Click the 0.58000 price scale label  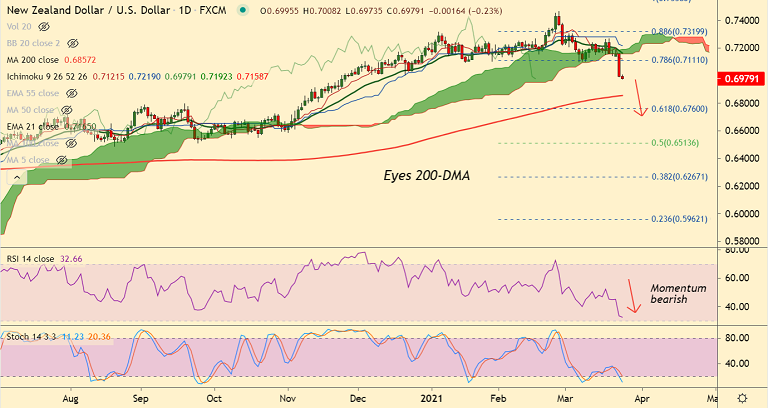[x=742, y=241]
